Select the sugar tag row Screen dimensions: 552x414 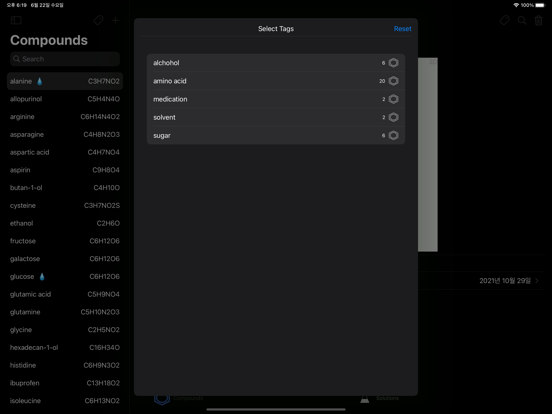click(276, 136)
